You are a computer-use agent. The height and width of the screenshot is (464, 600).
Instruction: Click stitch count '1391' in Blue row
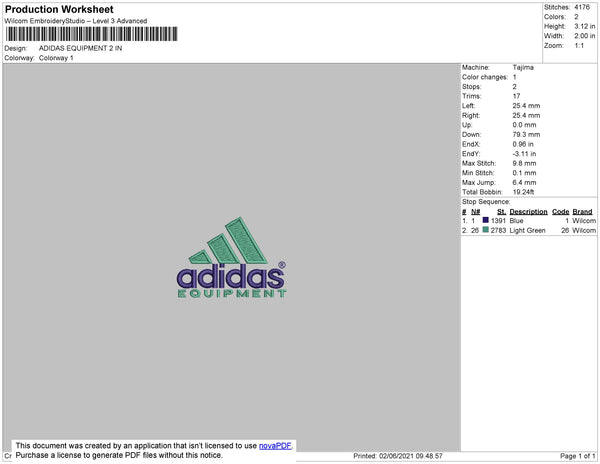498,221
